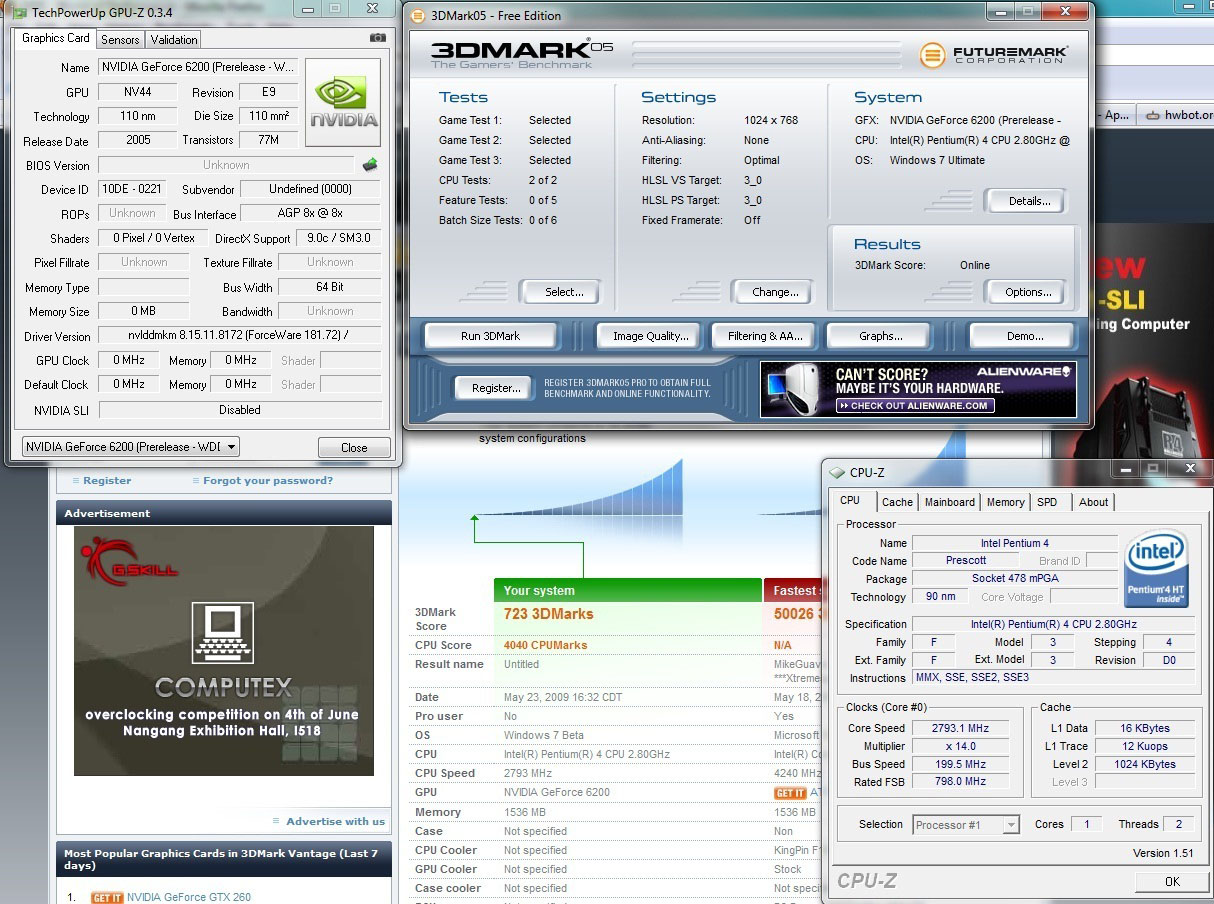Click the CHECK OUT ALIENWARE.COM link
1214x904 pixels.
pos(914,405)
